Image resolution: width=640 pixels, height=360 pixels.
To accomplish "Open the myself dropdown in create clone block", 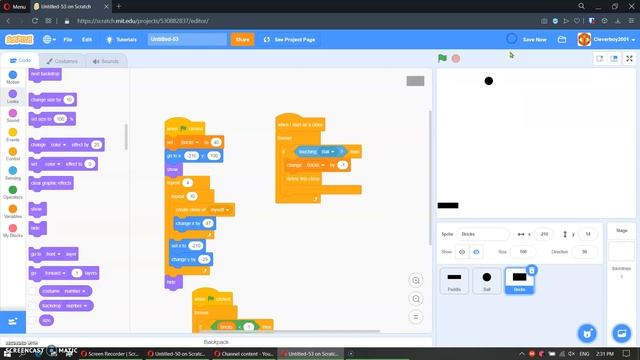I will 220,210.
